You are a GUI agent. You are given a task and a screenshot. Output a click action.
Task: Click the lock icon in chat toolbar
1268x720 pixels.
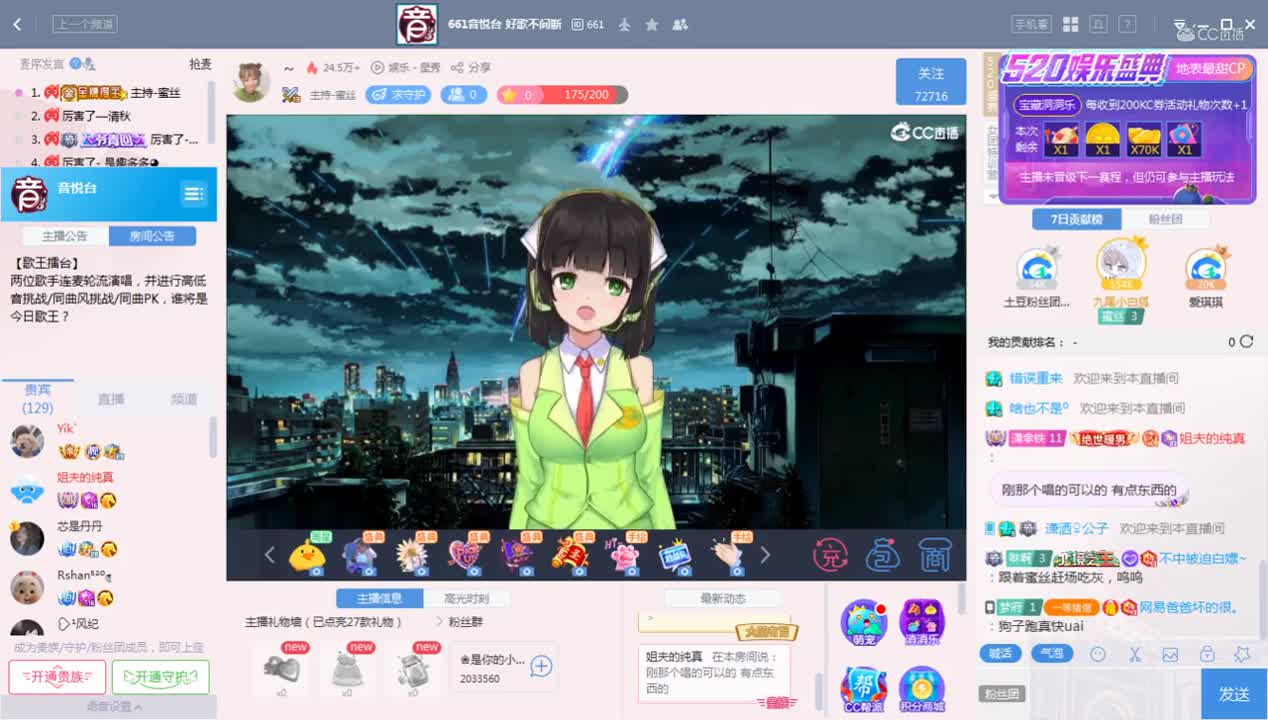coord(1207,654)
